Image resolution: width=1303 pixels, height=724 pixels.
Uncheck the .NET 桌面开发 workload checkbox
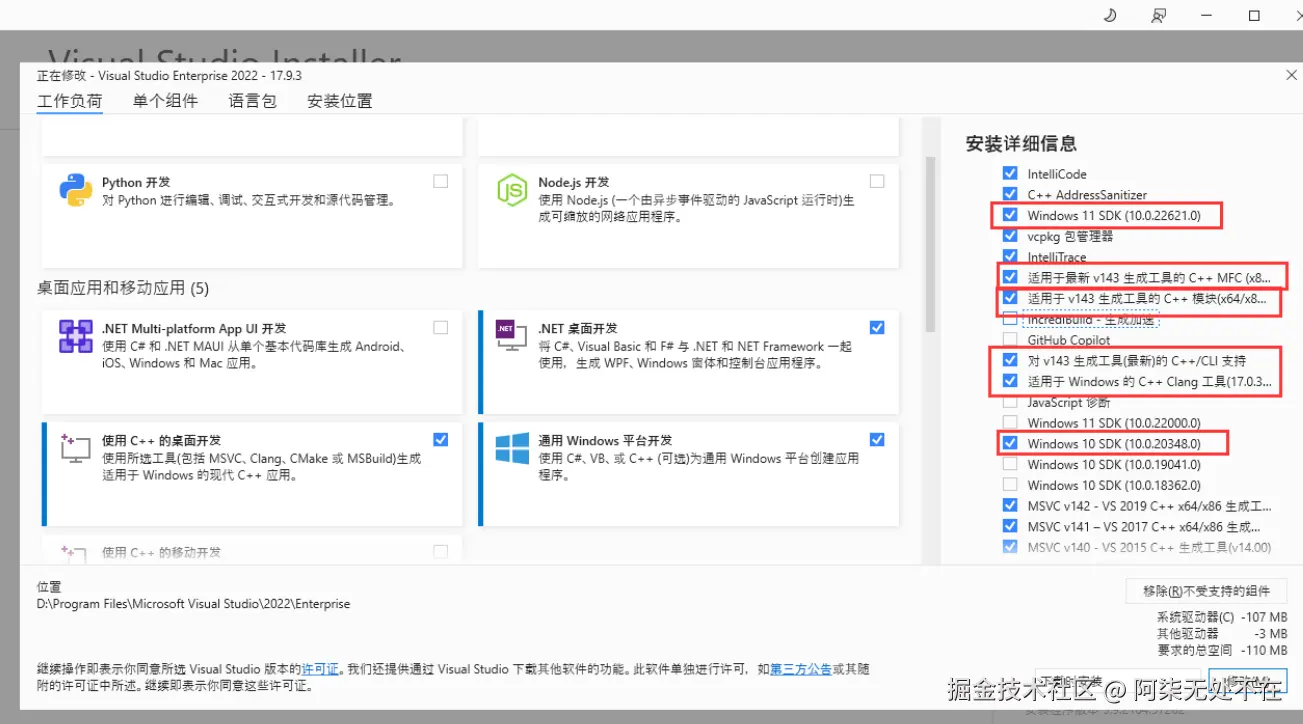tap(877, 327)
